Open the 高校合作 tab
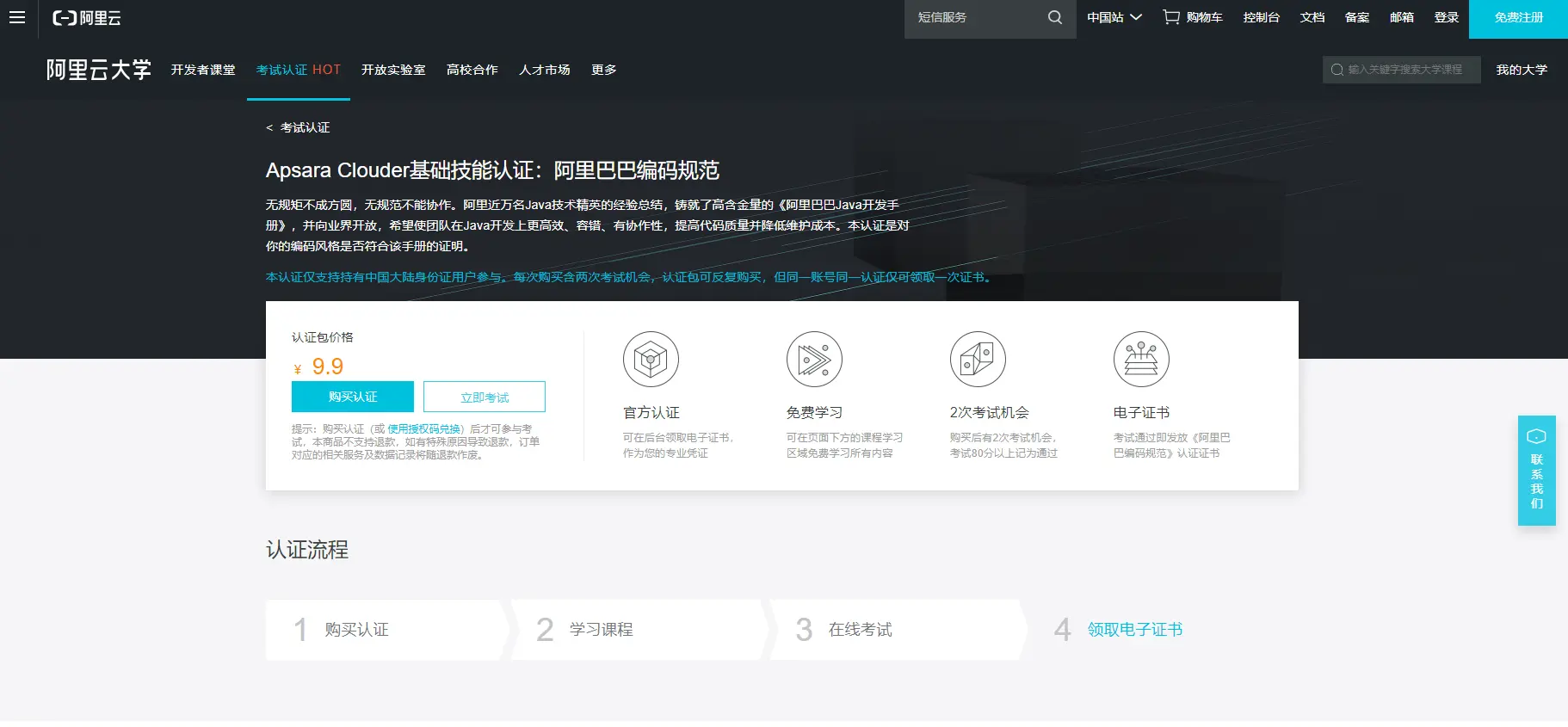This screenshot has height=727, width=1568. tap(472, 70)
